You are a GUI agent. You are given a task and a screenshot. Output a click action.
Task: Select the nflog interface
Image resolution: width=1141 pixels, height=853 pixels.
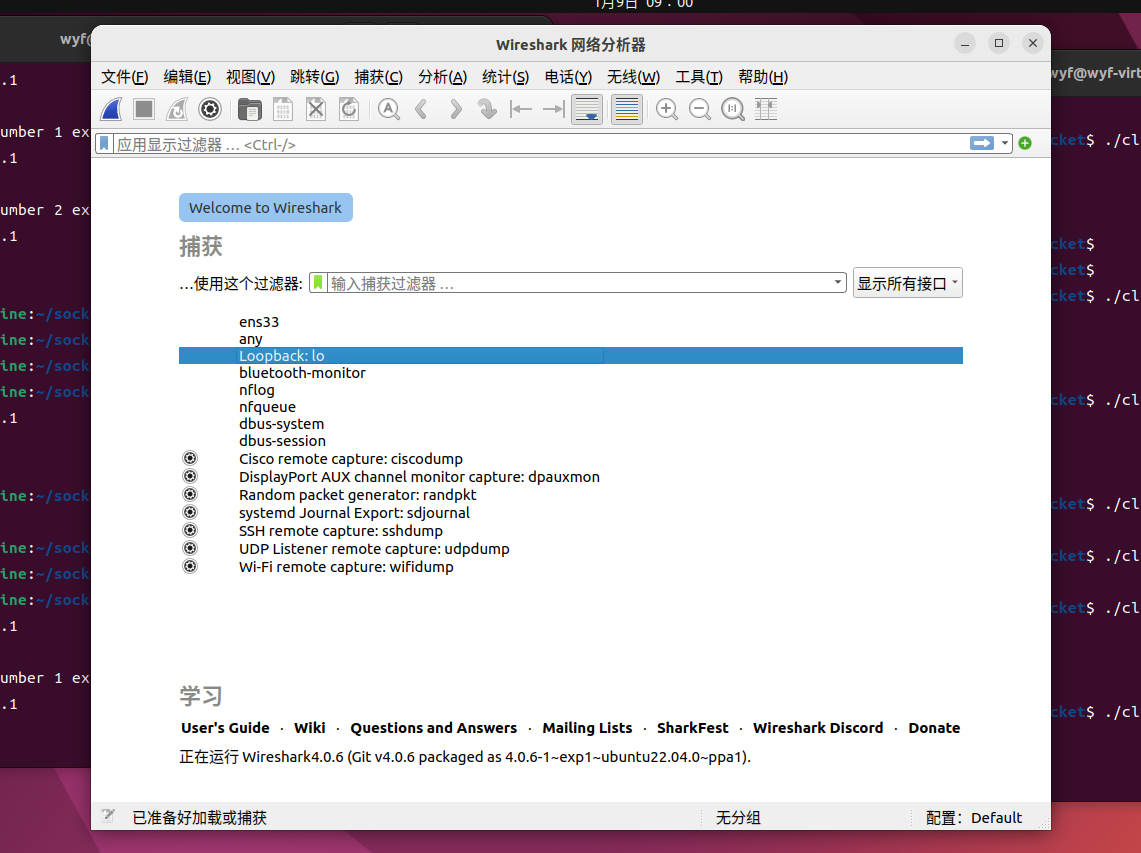(x=570, y=390)
